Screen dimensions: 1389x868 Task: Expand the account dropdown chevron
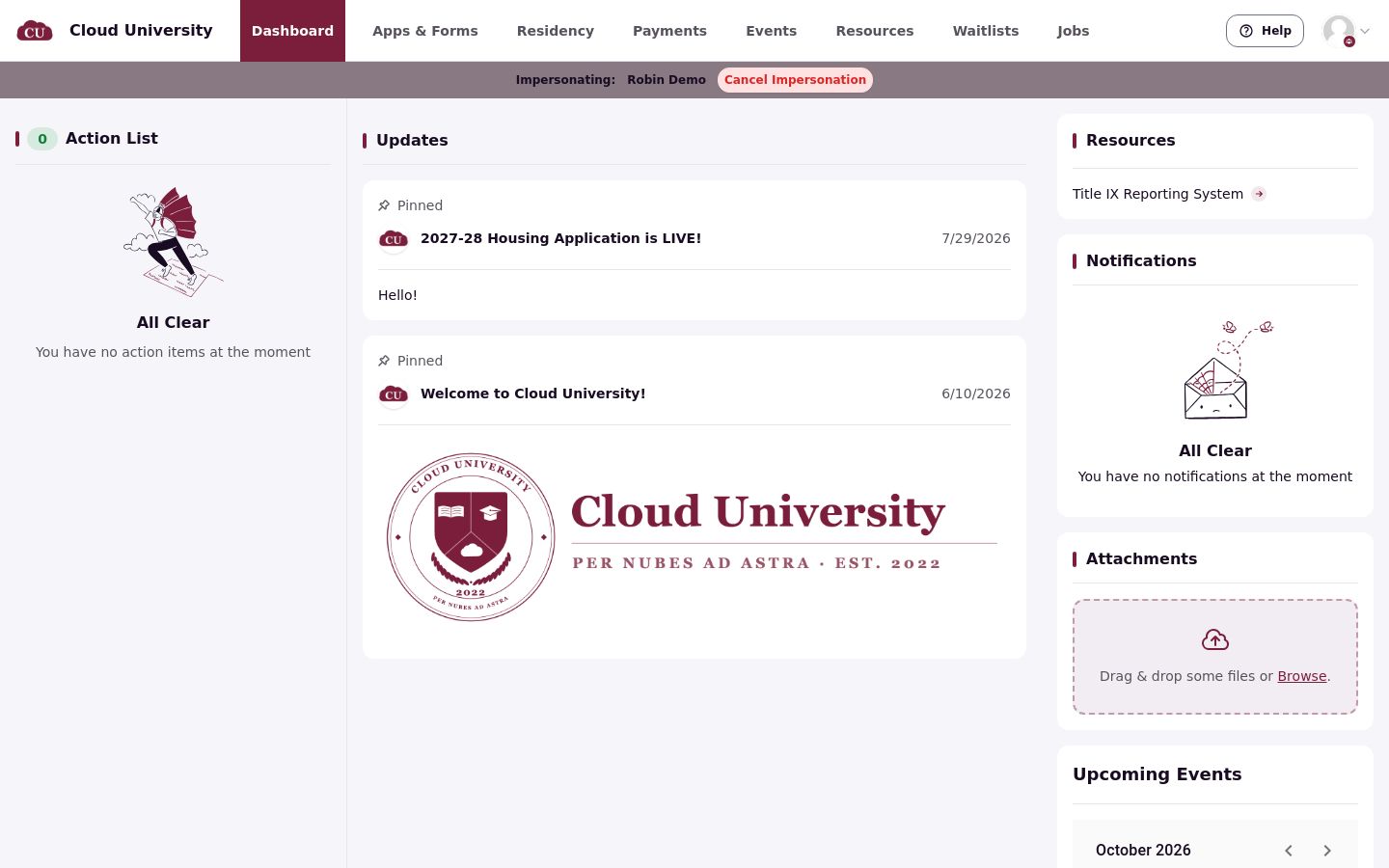point(1365,31)
